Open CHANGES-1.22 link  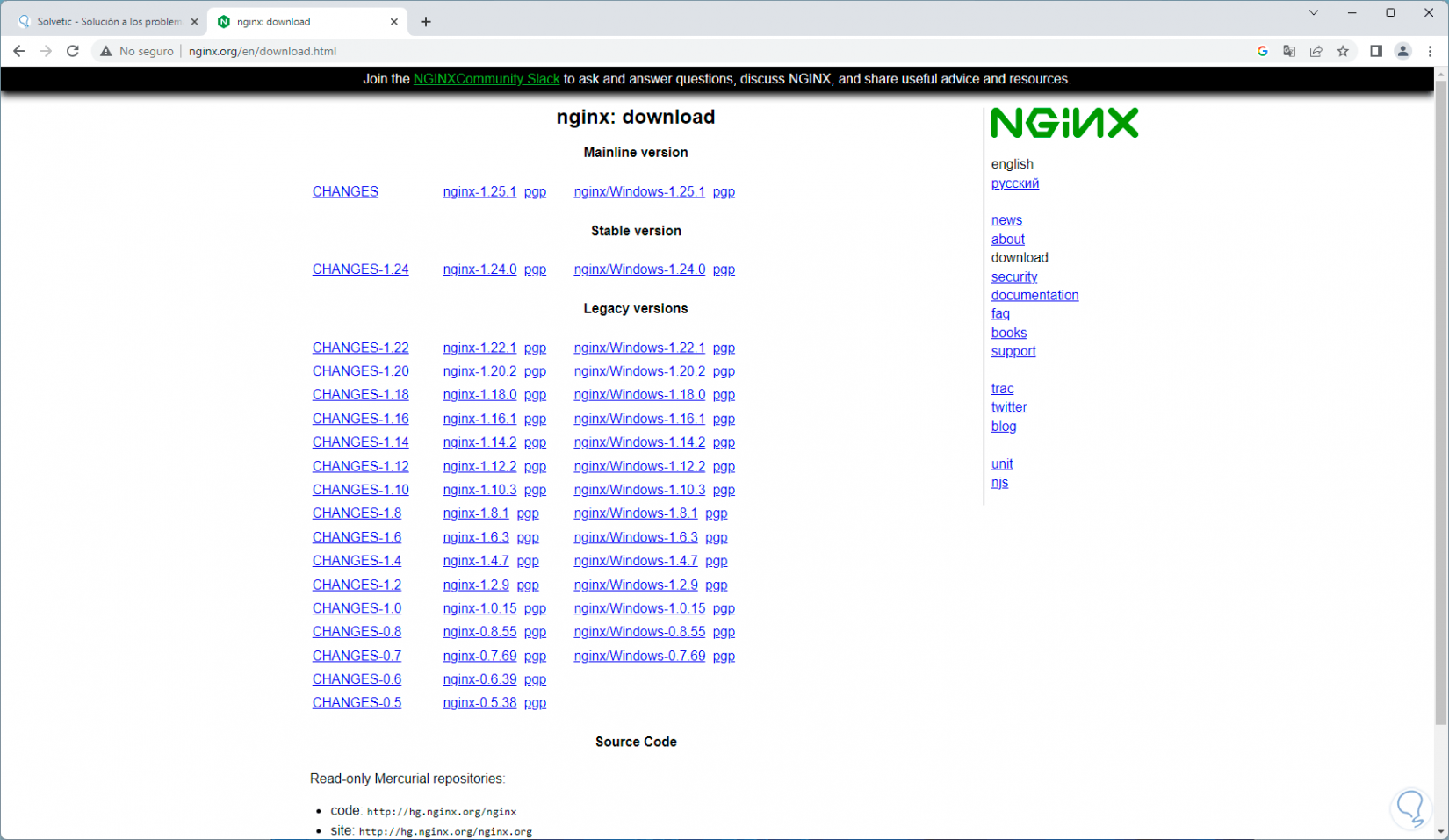[x=360, y=348]
